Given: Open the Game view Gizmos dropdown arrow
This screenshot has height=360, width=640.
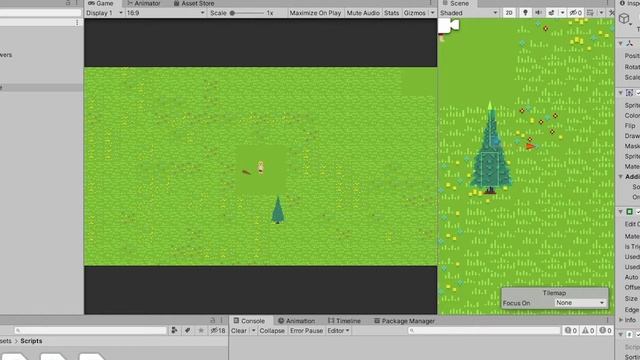Looking at the screenshot, I should (x=432, y=13).
